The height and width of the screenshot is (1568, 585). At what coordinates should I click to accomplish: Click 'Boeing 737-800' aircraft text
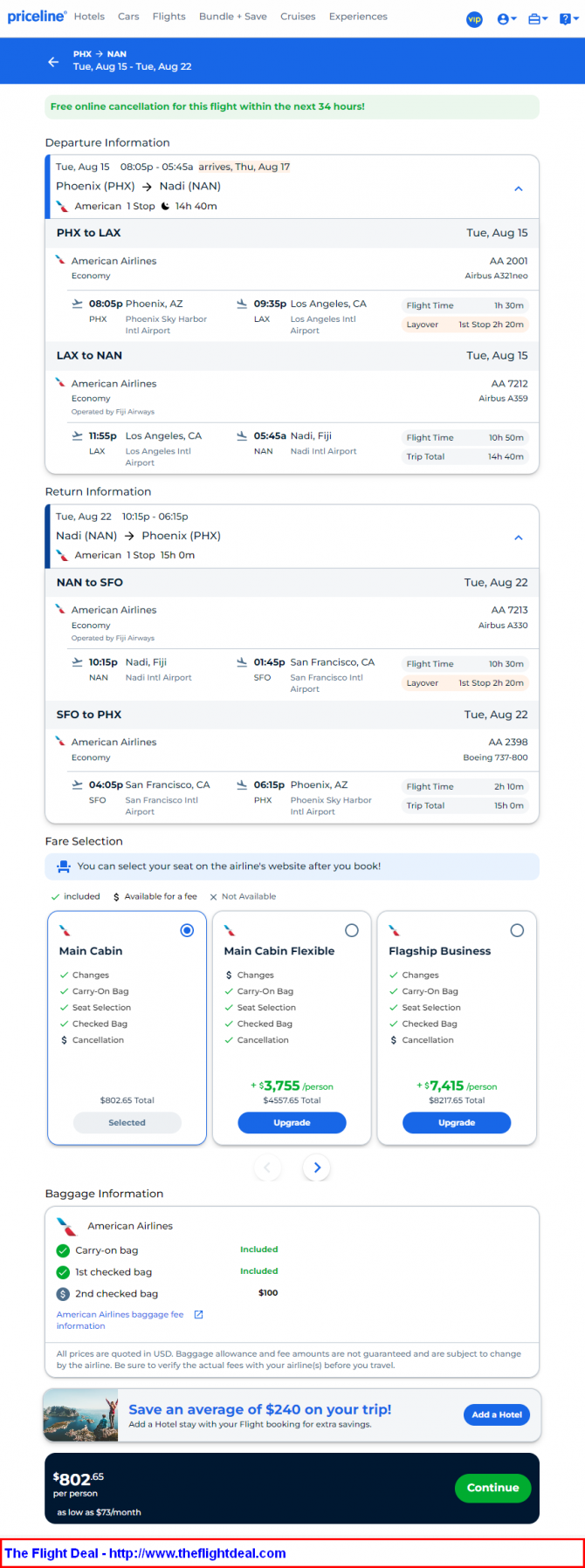[495, 757]
